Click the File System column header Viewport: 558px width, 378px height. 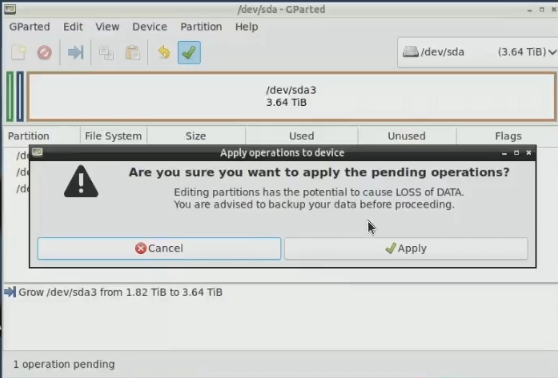click(114, 136)
